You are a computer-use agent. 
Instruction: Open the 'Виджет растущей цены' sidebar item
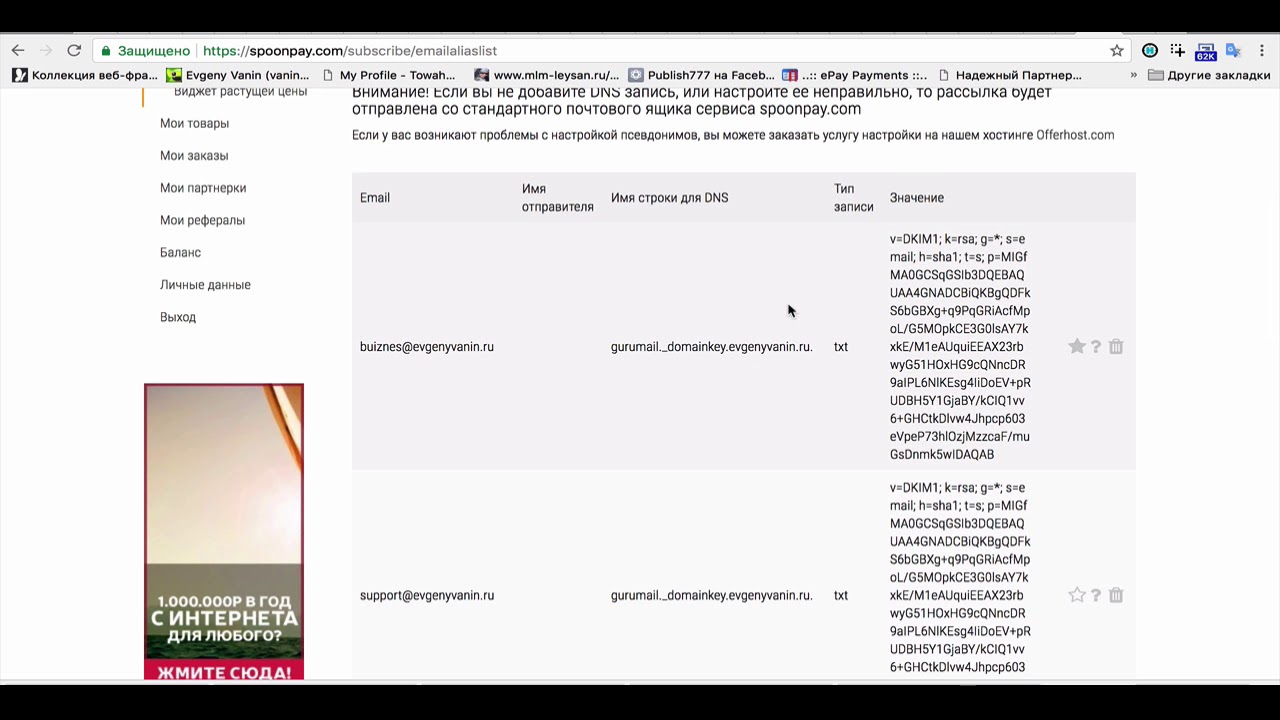point(240,92)
